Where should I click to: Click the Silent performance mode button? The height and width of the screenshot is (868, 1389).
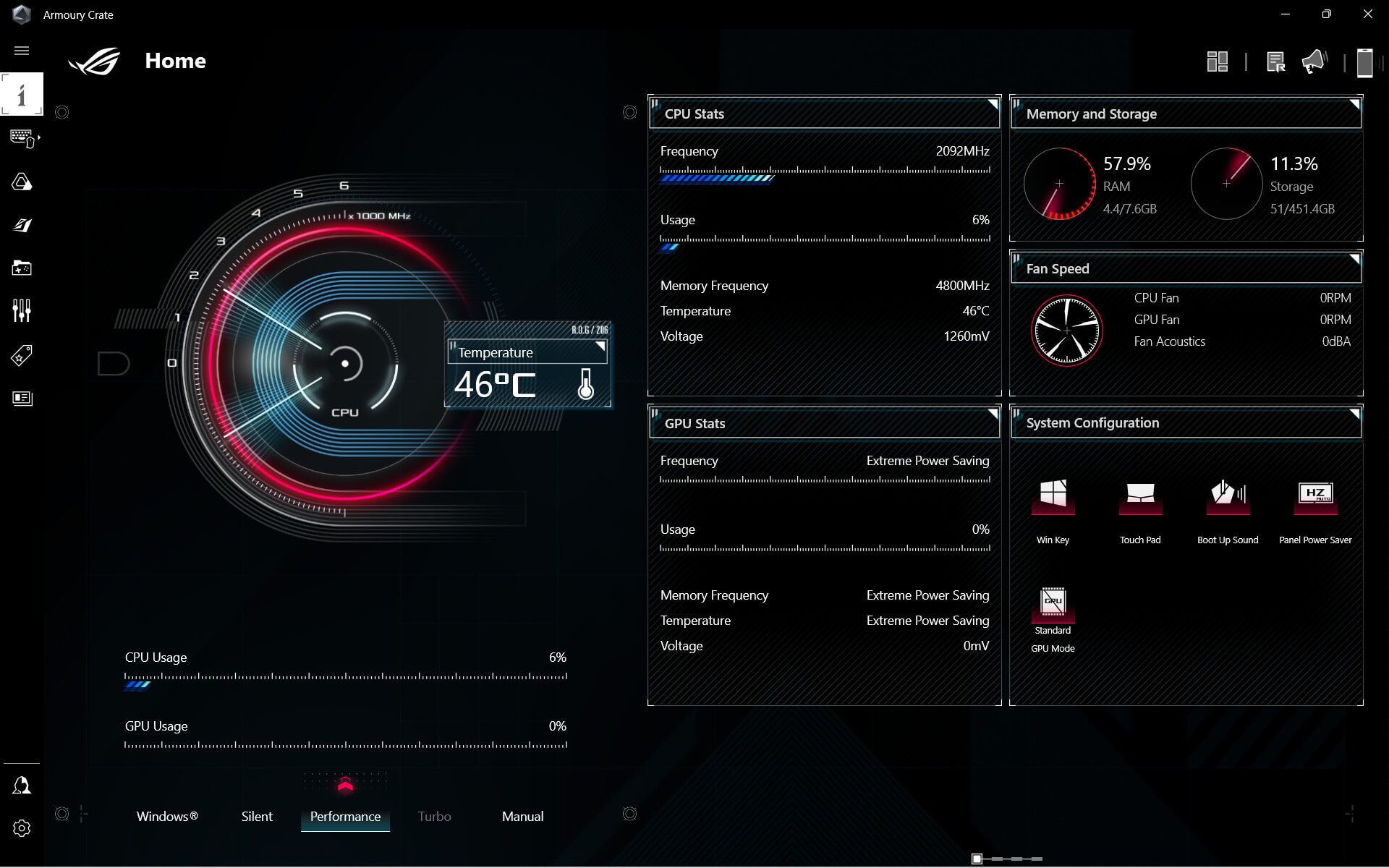point(257,816)
